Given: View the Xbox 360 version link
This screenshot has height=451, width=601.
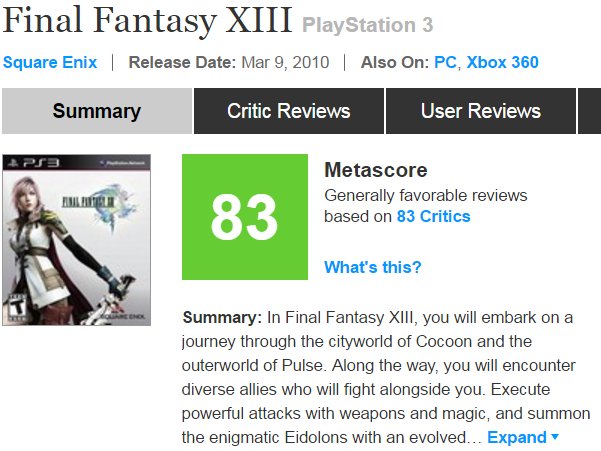Looking at the screenshot, I should [502, 62].
